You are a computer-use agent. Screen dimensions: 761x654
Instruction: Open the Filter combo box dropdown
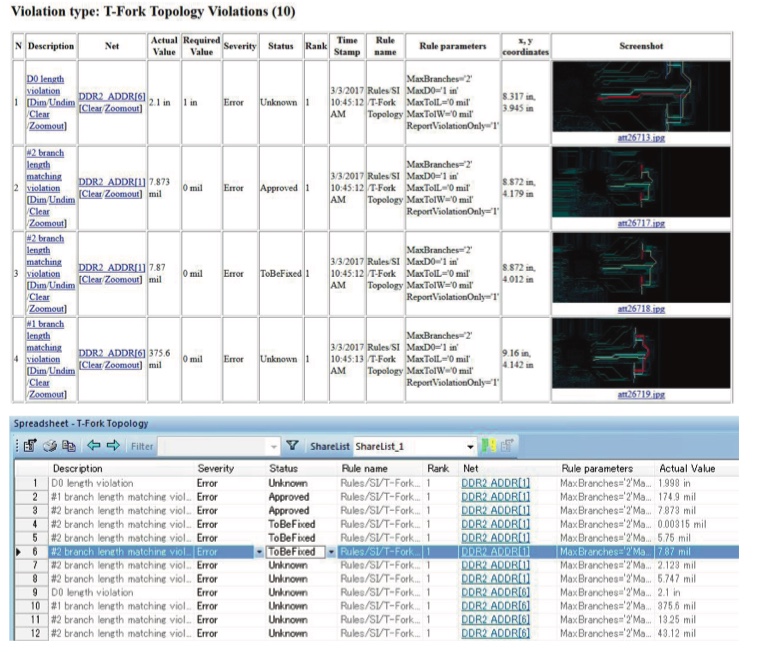pyautogui.click(x=274, y=446)
